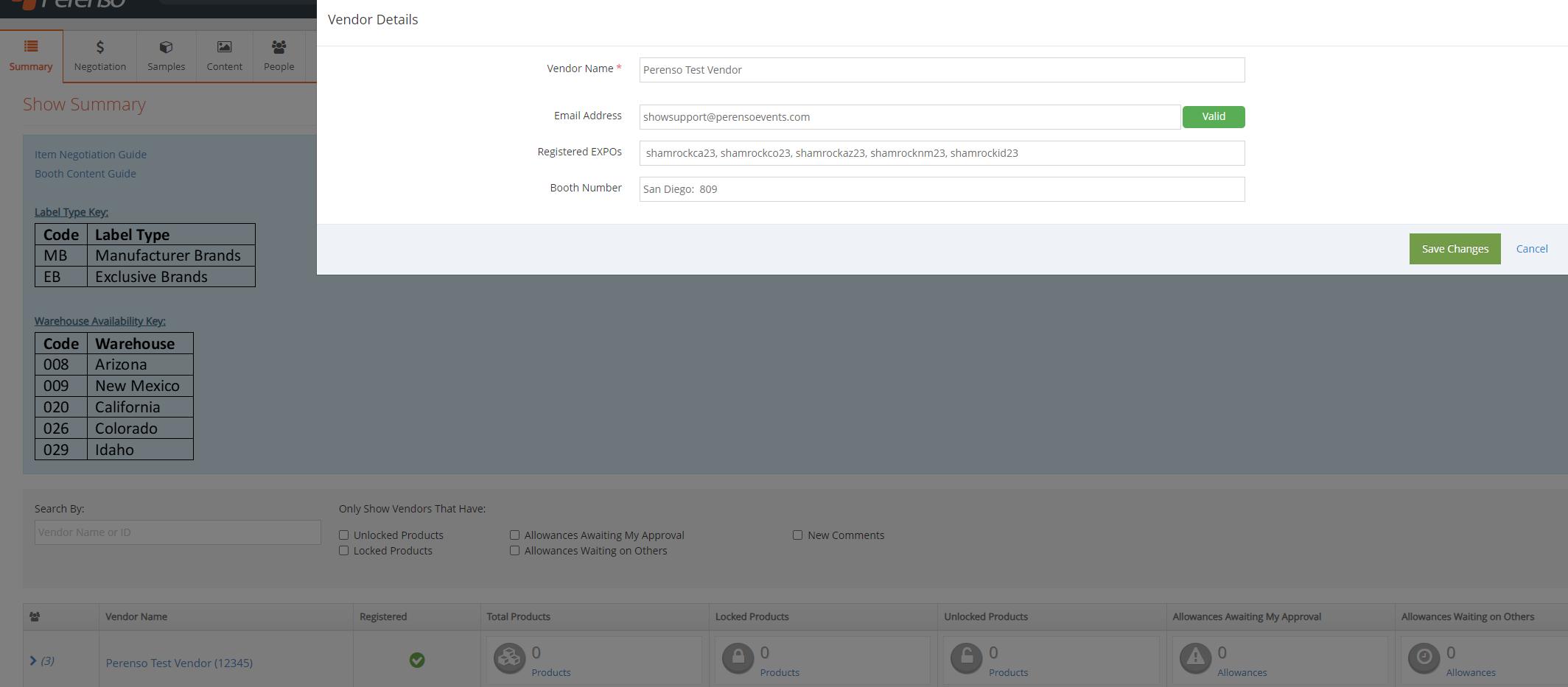Click the Colorado warehouse cell
This screenshot has width=1568, height=687.
(140, 429)
